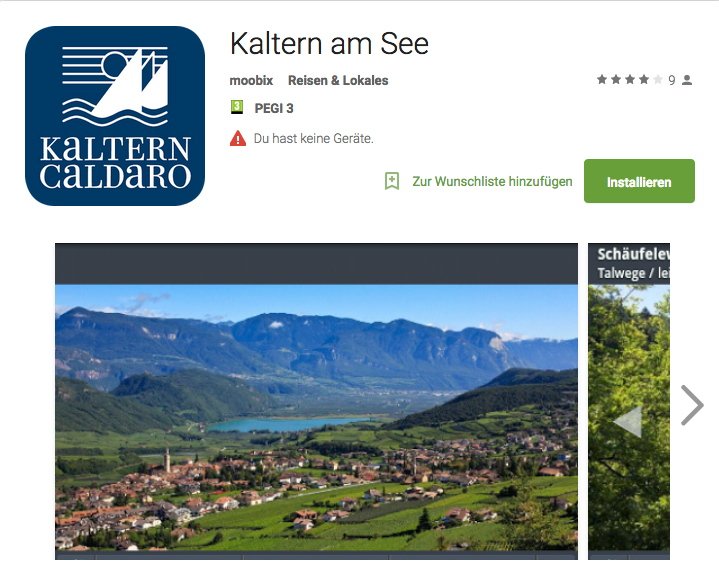
Task: Show next screenshots with right chevron arrow
Action: [x=692, y=405]
